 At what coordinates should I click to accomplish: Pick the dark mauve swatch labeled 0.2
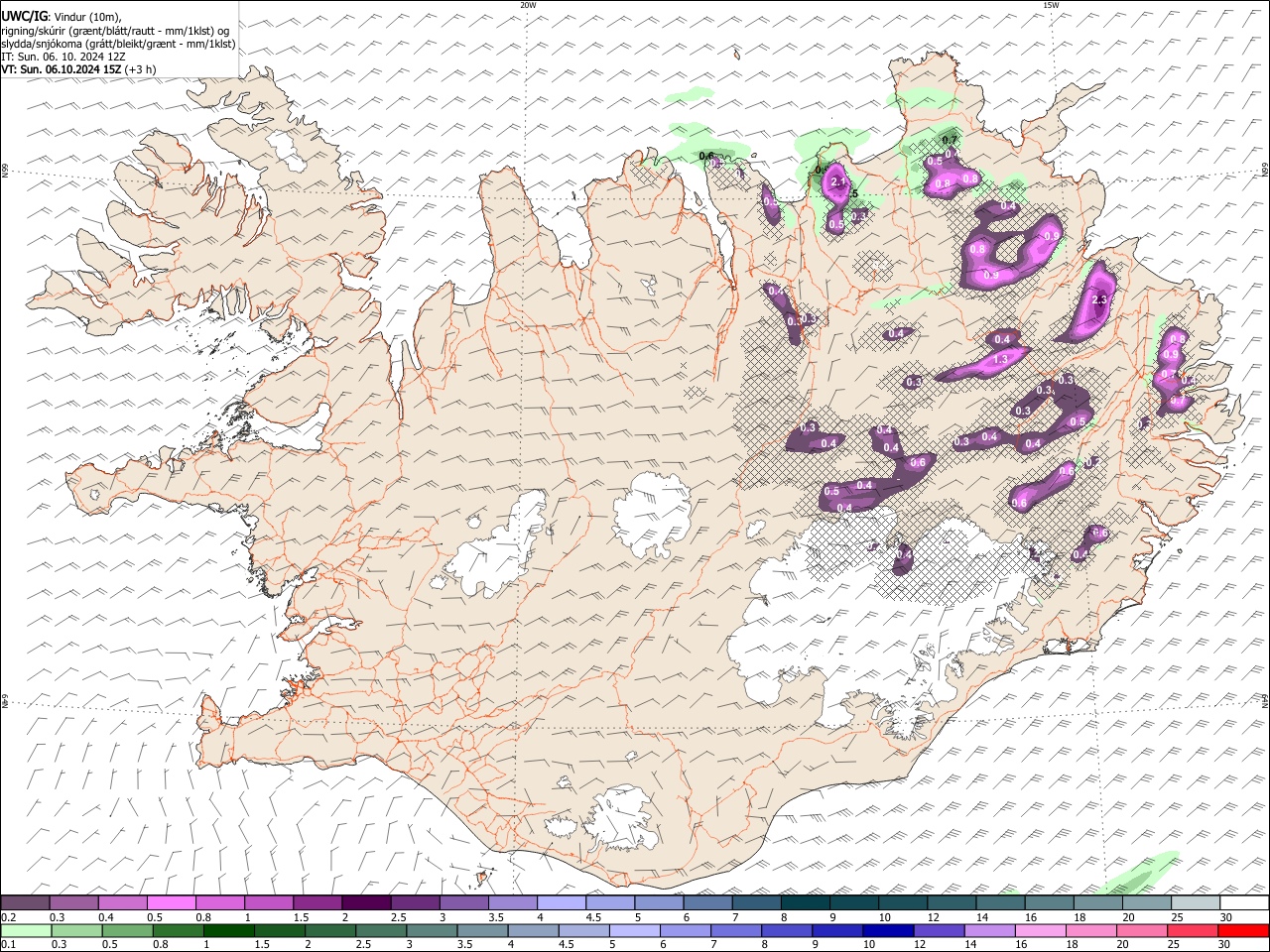pyautogui.click(x=25, y=903)
